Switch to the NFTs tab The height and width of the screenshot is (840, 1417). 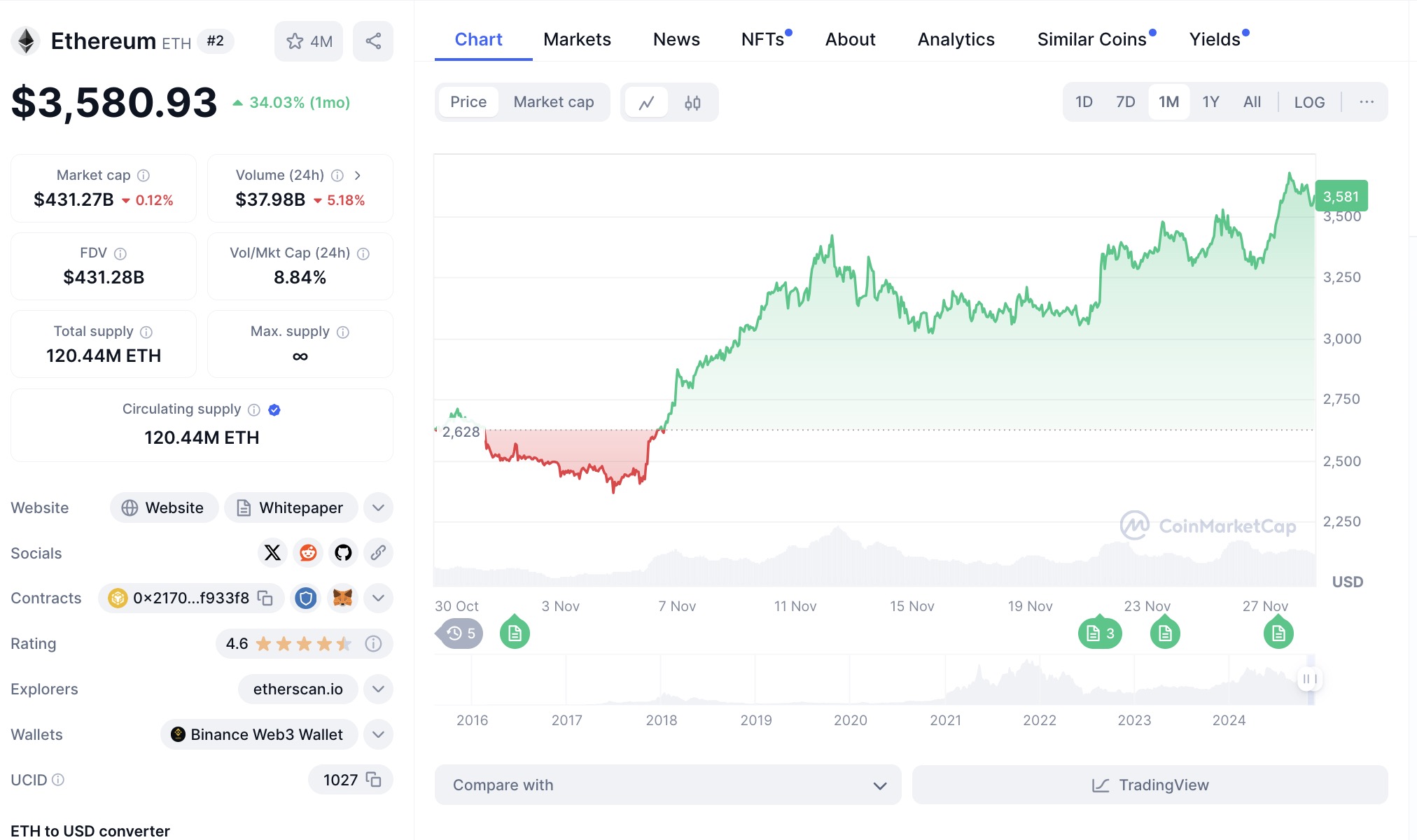pyautogui.click(x=763, y=39)
